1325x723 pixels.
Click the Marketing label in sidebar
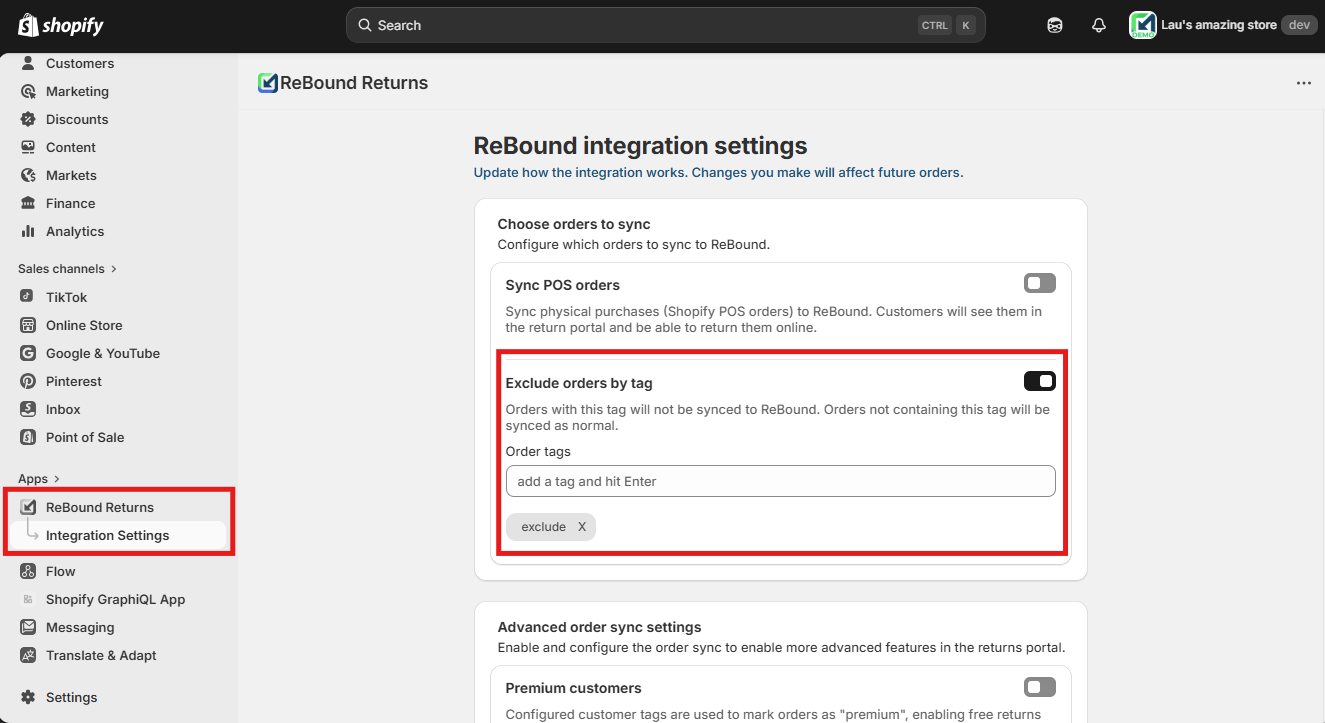[x=77, y=91]
